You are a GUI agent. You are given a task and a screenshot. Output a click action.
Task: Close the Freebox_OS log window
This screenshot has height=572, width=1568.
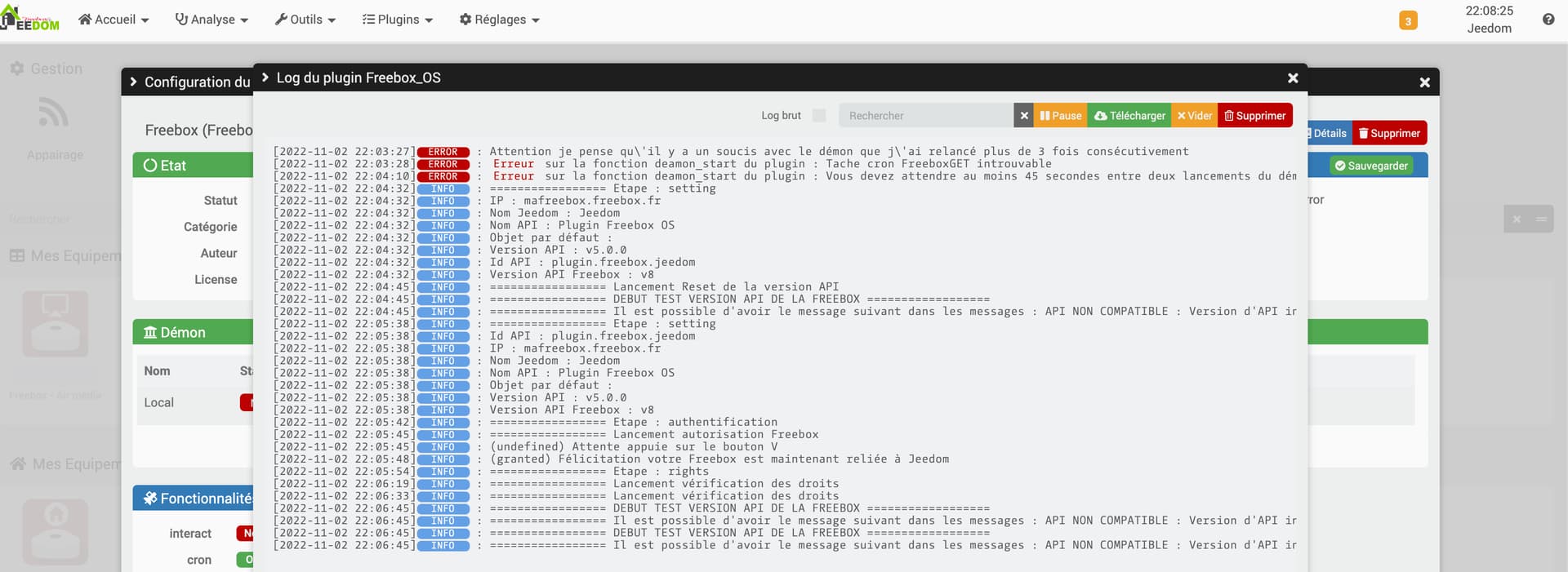click(1293, 78)
